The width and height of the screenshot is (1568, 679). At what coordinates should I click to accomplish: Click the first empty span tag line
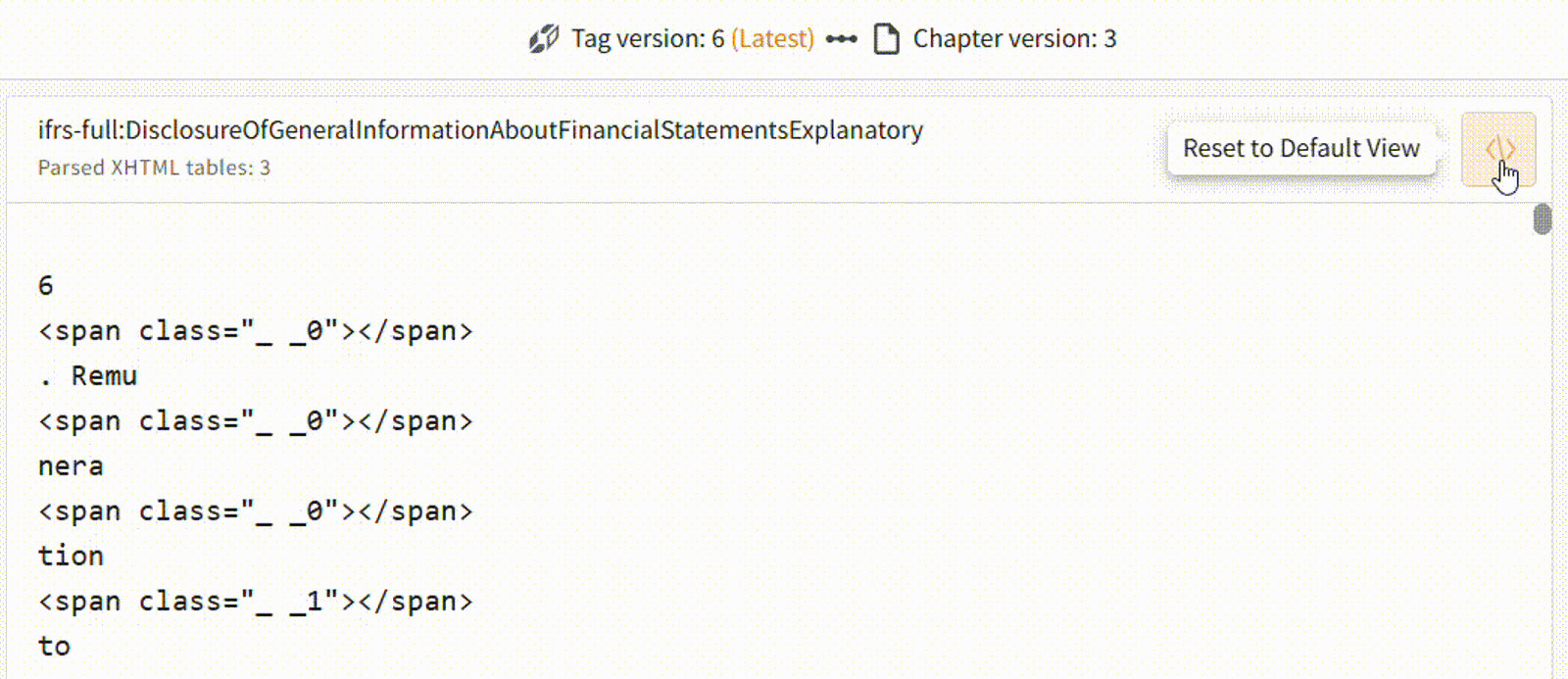pos(255,331)
